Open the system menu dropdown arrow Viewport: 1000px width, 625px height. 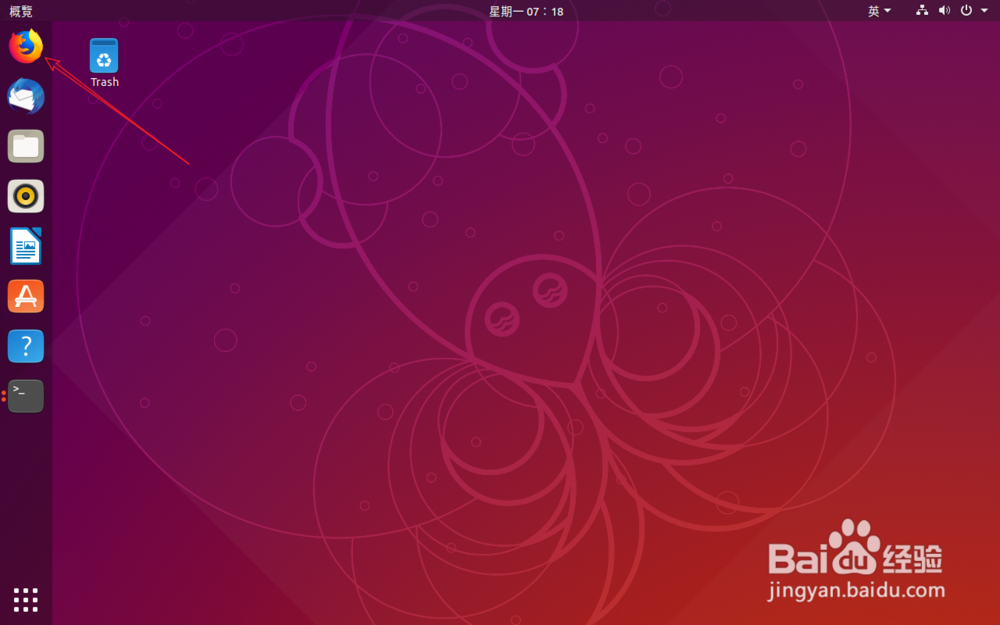984,10
